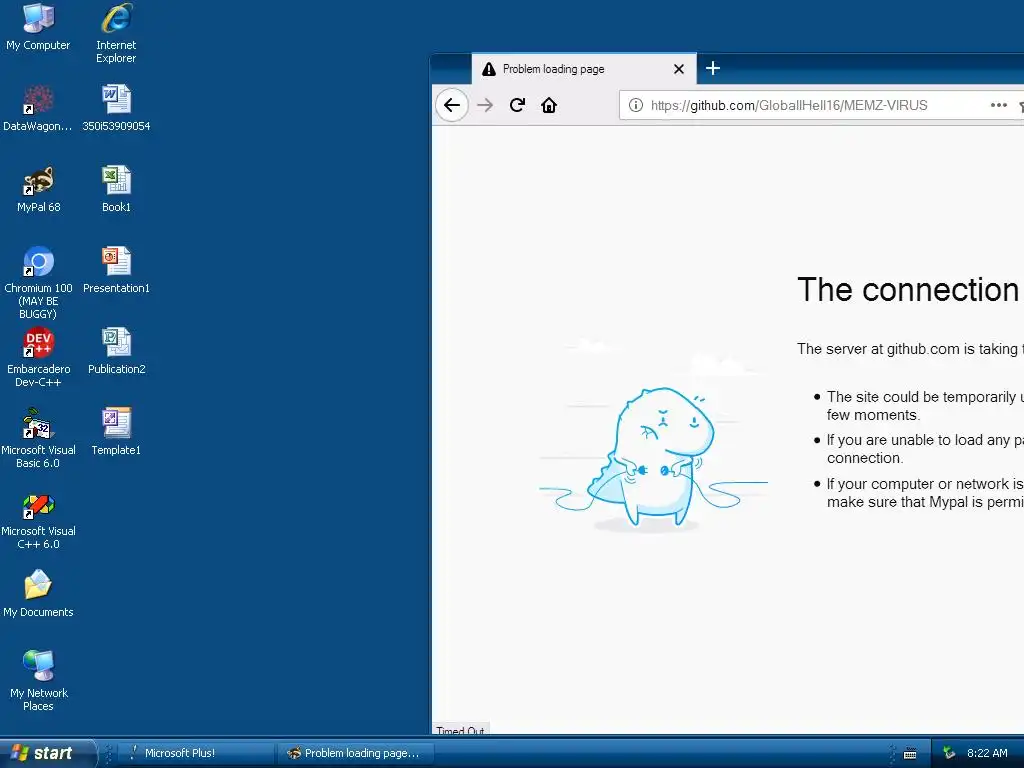Switch to Microsoft Plus! taskbar button
Viewport: 1024px width, 768px height.
tap(196, 753)
